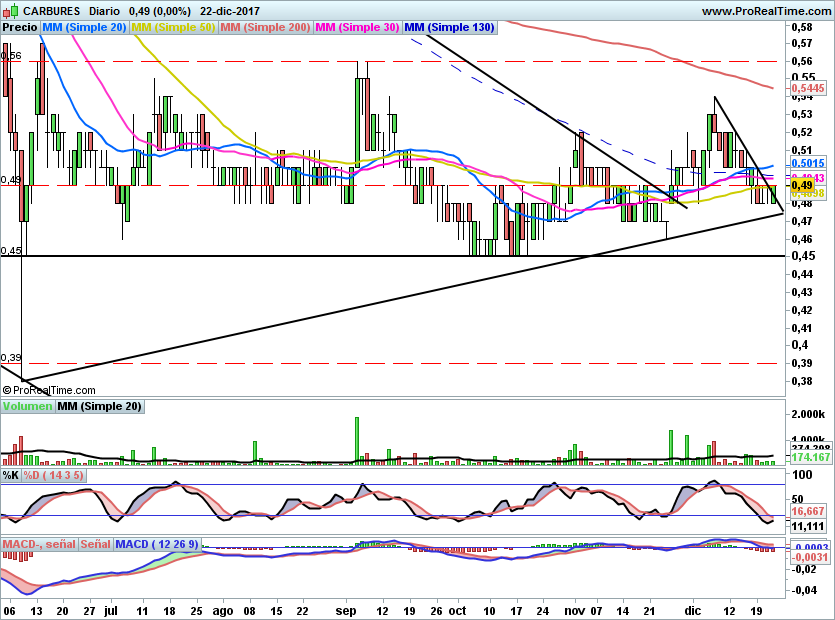Select the MM (Simple 130) indicator label
This screenshot has width=835, height=620.
click(x=449, y=28)
